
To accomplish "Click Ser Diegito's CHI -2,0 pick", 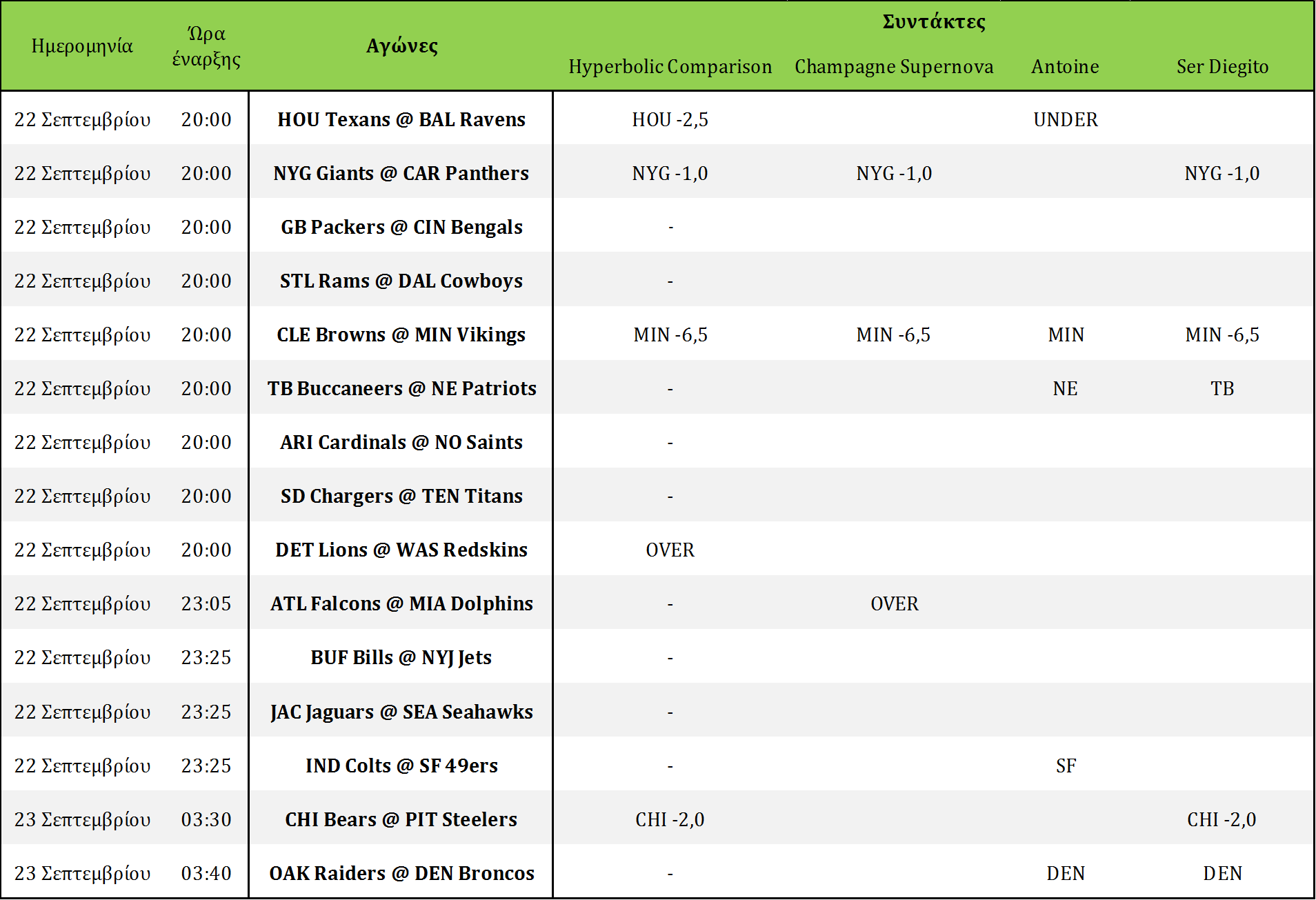I will [x=1222, y=820].
